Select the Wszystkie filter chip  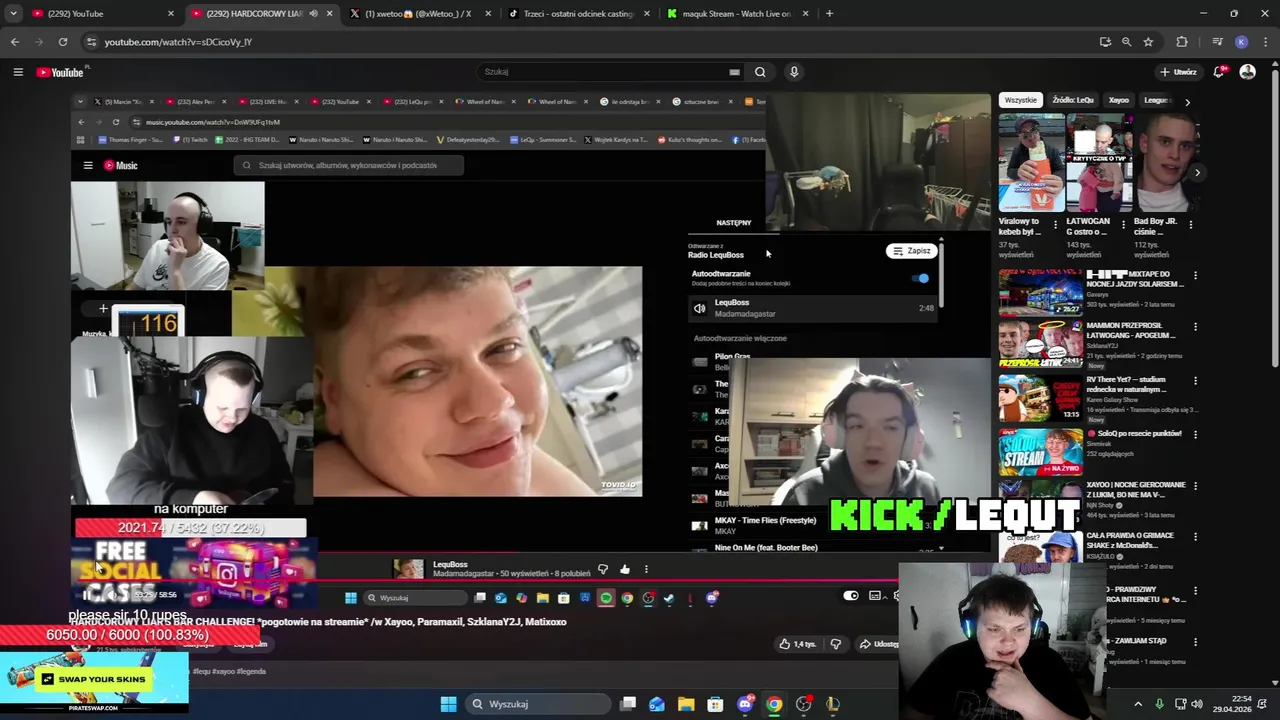[1021, 100]
